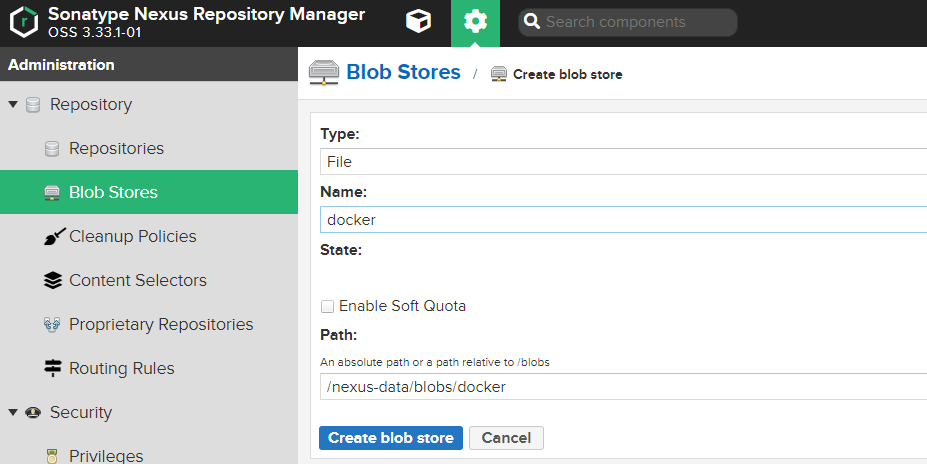Click the State: field label
Screen dimensions: 927x464
pyautogui.click(x=341, y=250)
